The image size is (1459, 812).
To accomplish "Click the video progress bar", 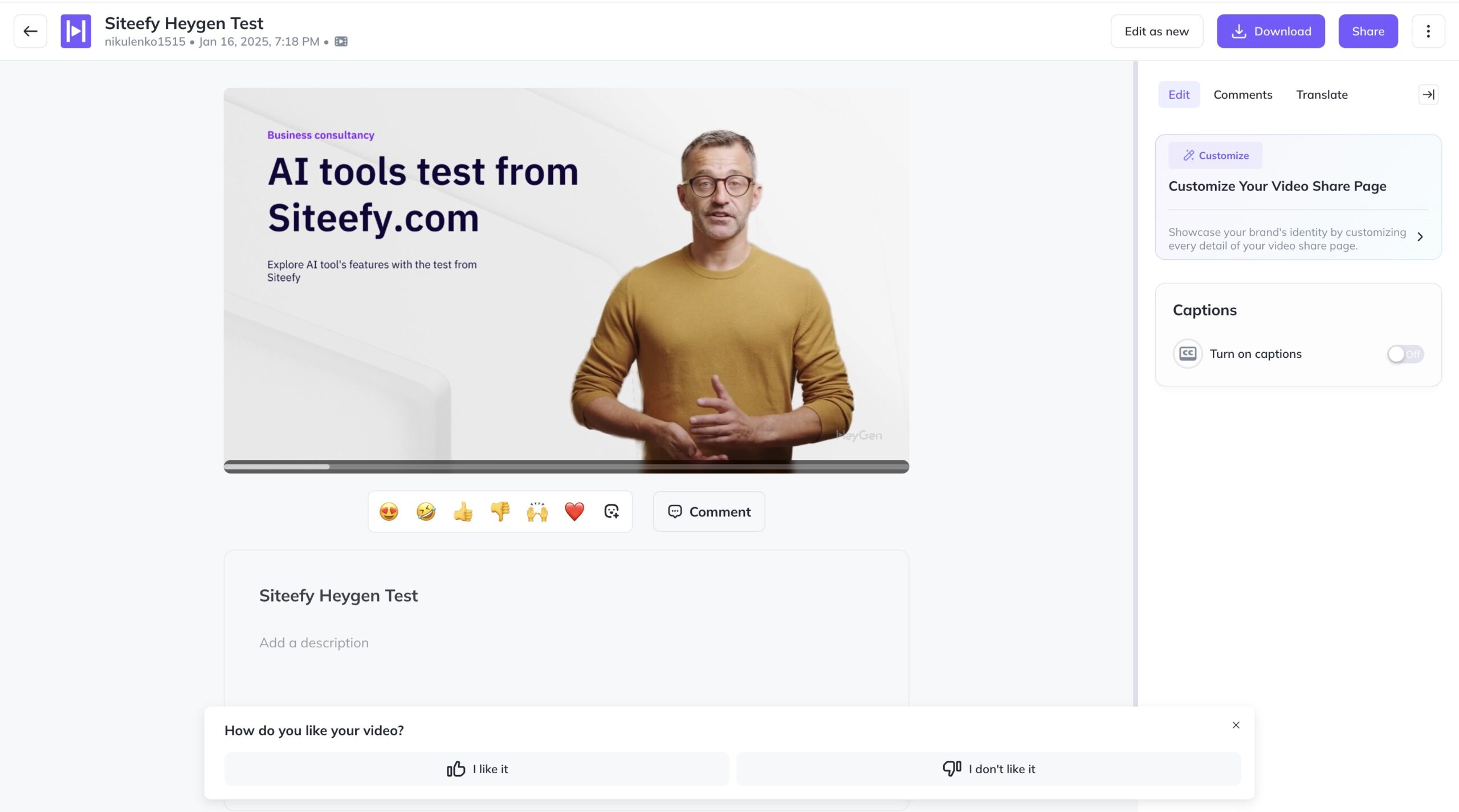I will [x=566, y=467].
